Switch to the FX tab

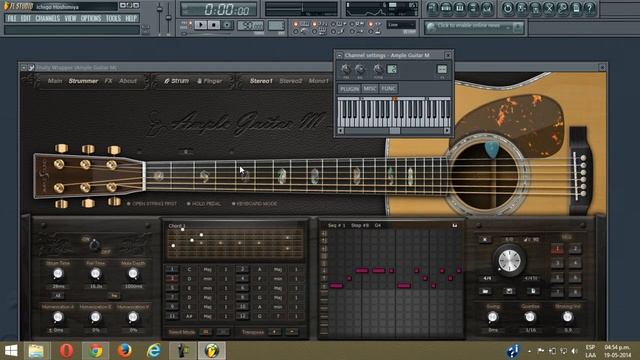(x=108, y=81)
